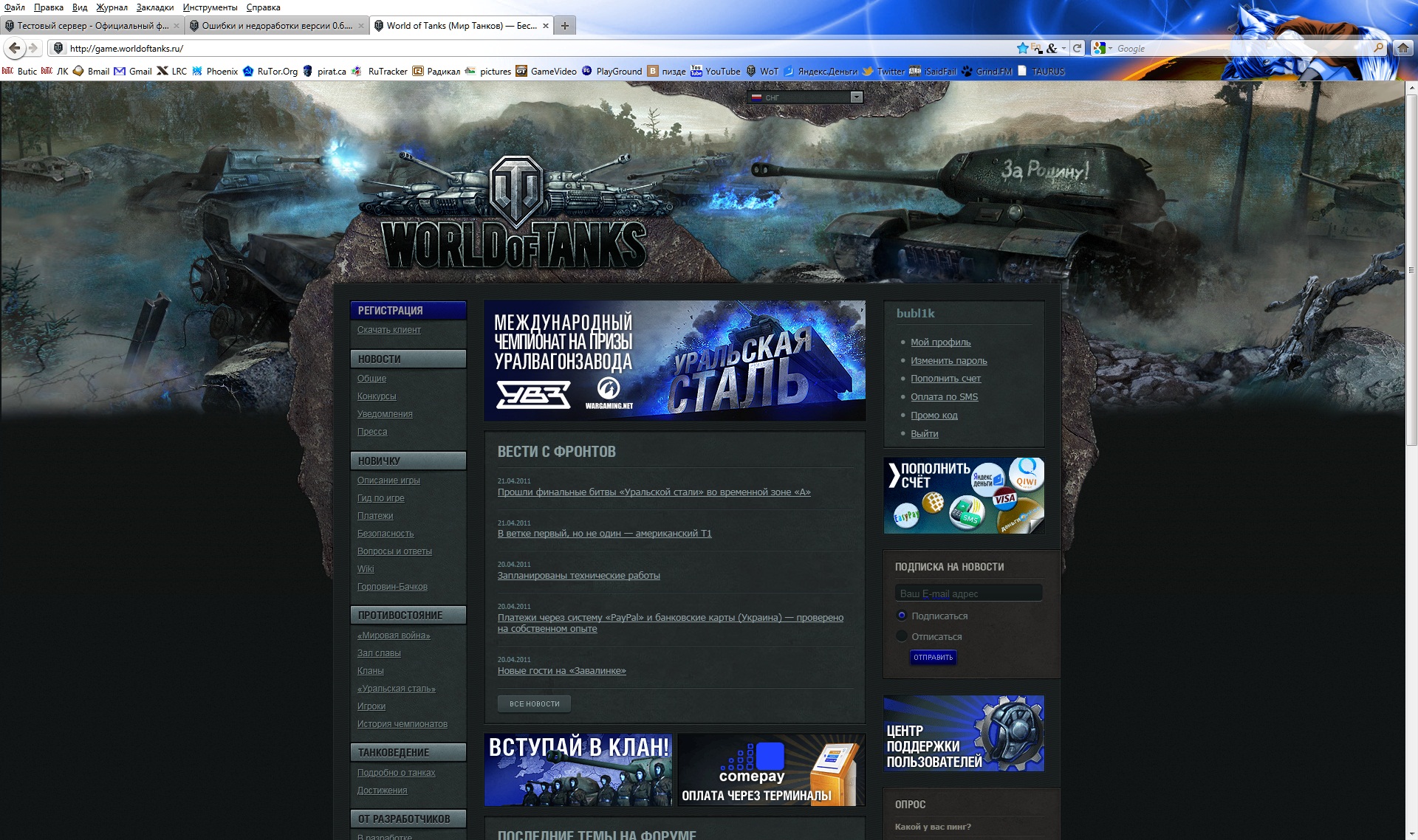The height and width of the screenshot is (840, 1418).
Task: Click the bookmark star icon in address bar
Action: click(1022, 48)
